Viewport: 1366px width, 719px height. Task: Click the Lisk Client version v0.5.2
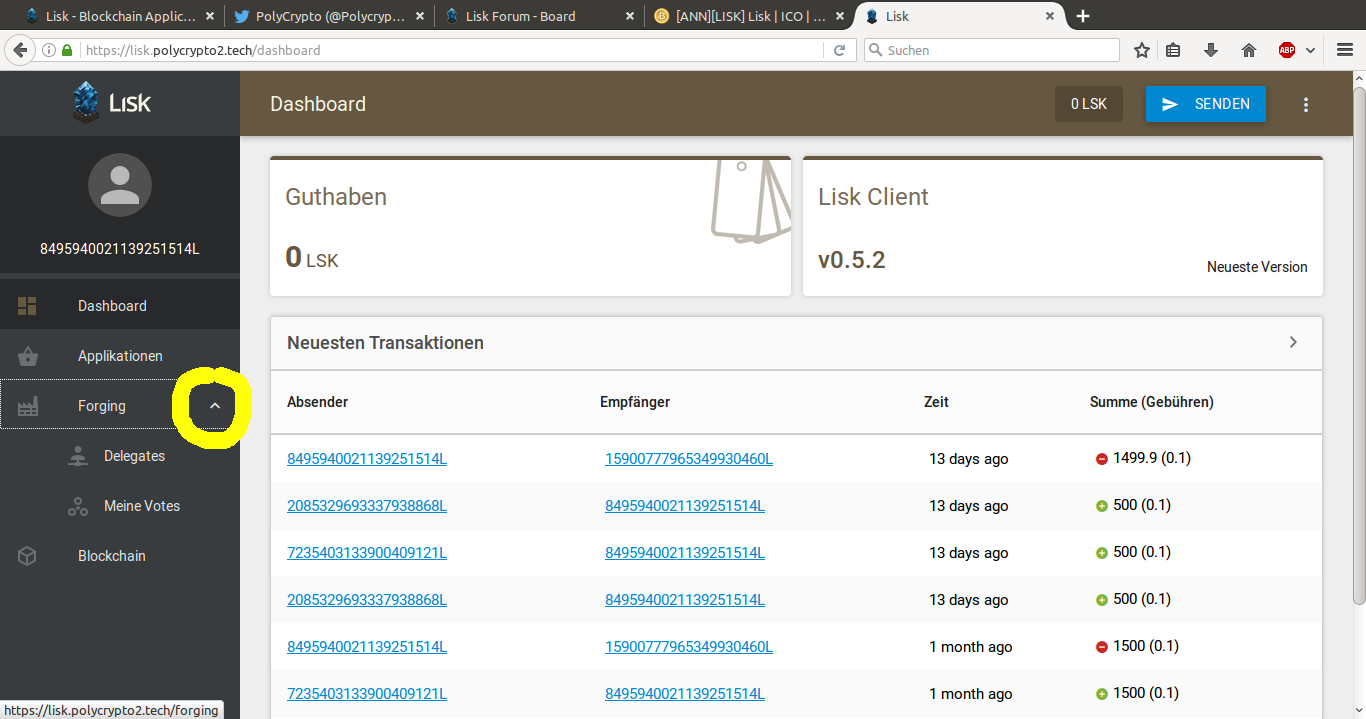click(852, 260)
